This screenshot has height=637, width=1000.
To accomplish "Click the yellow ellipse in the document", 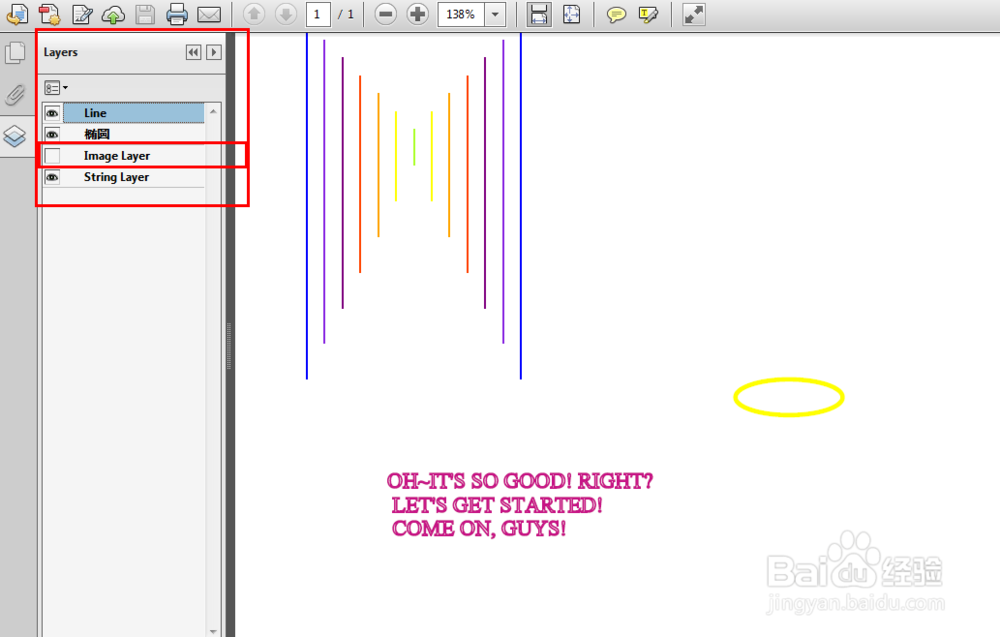I will 789,397.
